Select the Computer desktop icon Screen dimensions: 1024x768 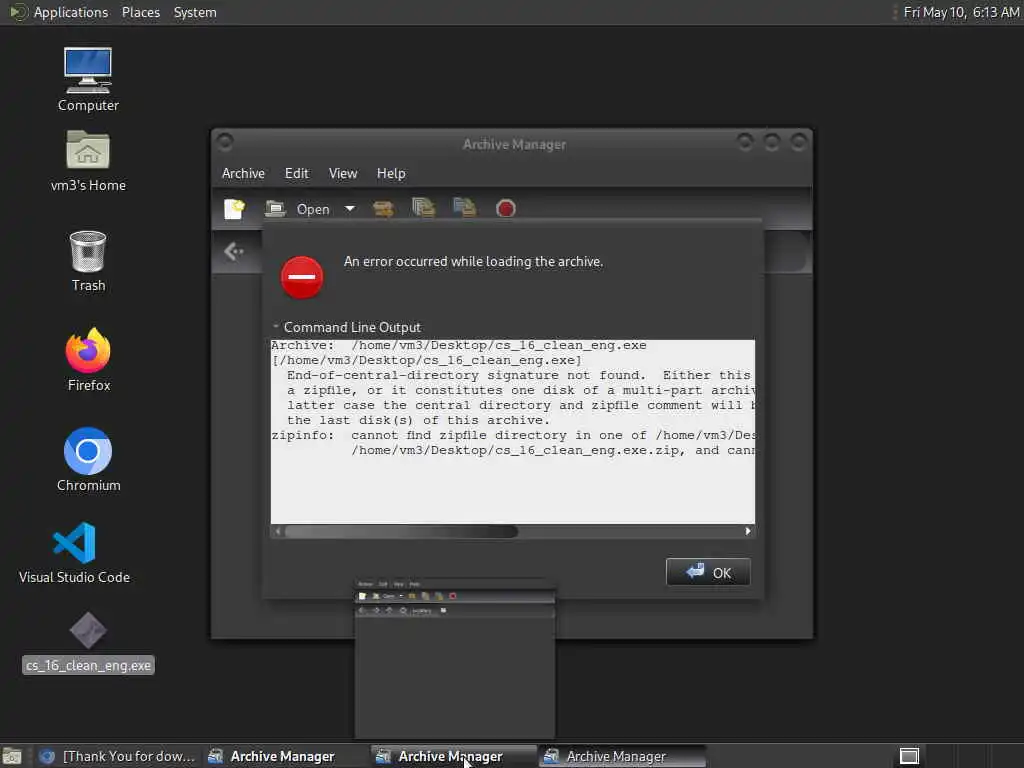coord(88,80)
